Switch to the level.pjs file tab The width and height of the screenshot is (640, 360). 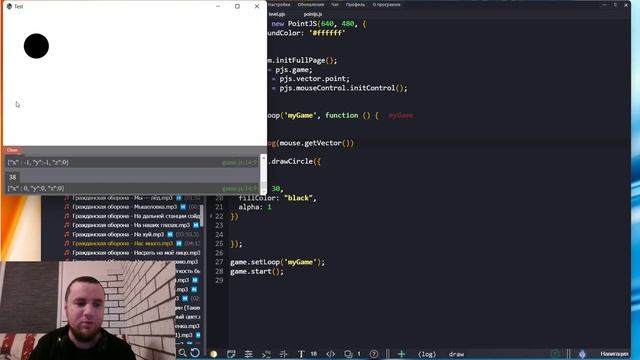coord(277,14)
